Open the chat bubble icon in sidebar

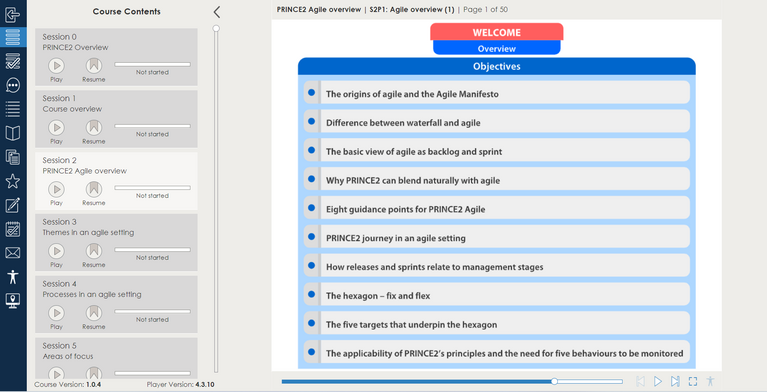tap(13, 85)
